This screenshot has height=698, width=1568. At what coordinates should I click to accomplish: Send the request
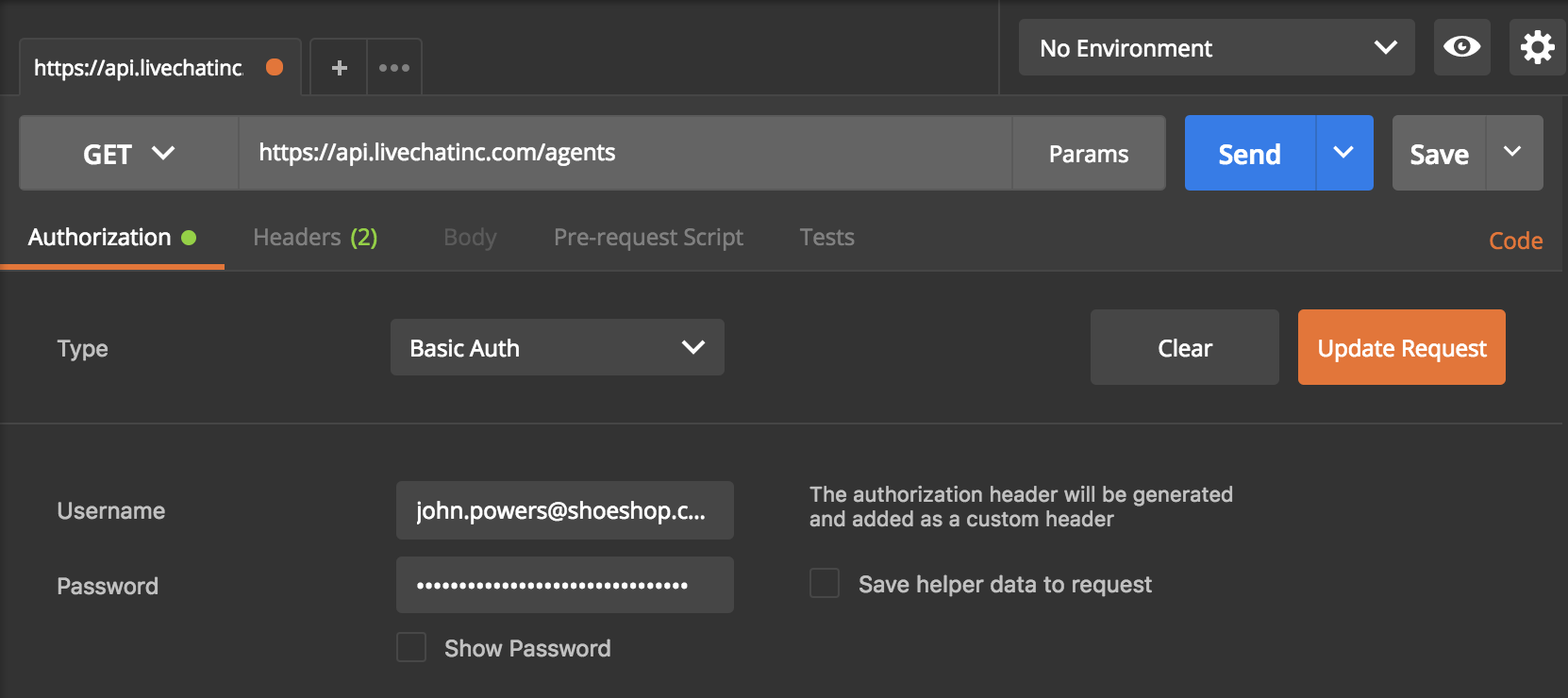1250,153
